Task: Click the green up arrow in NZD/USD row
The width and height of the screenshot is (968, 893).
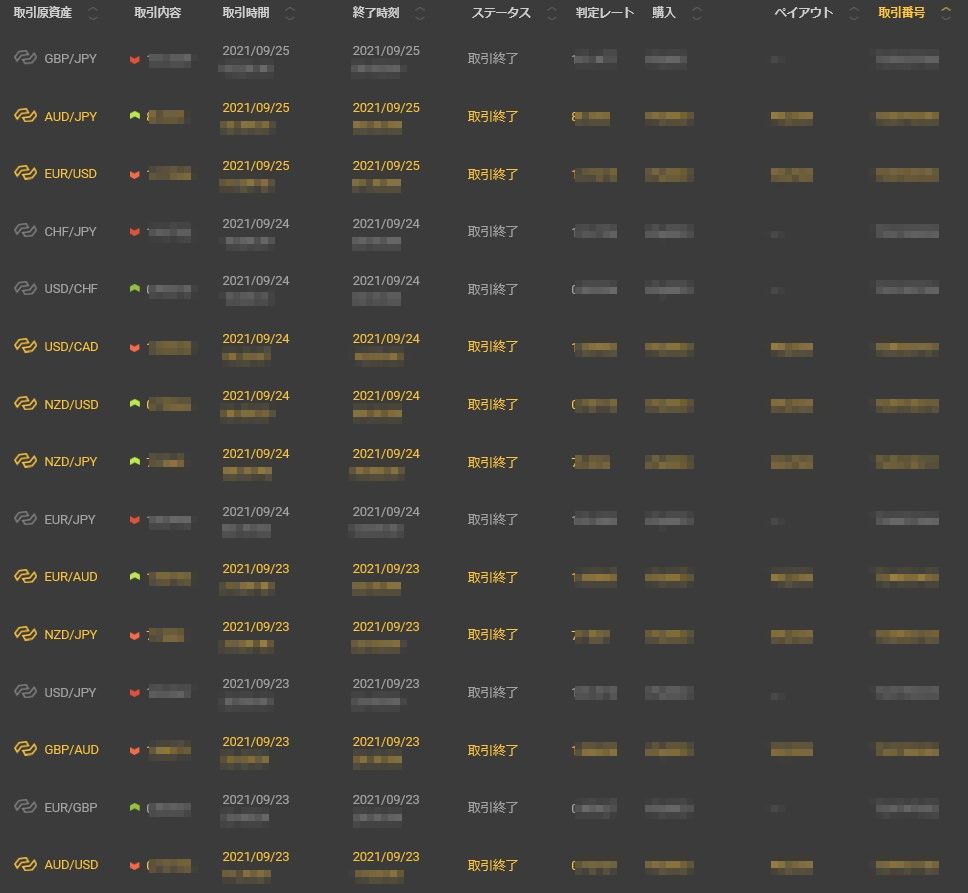Action: tap(134, 404)
